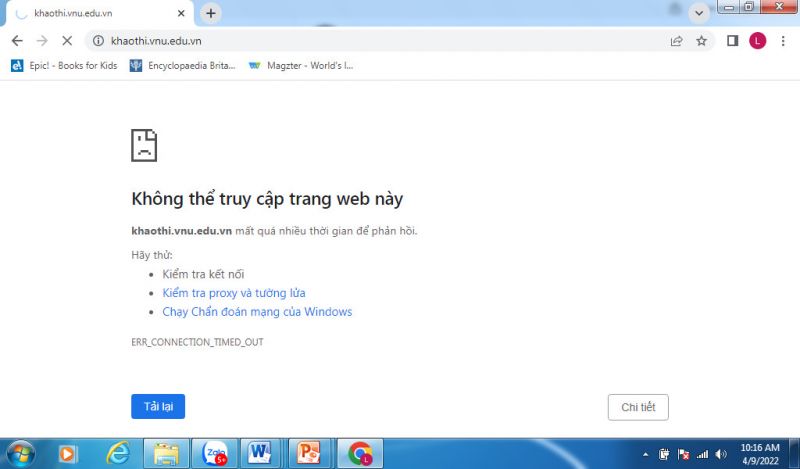Close the khaothi.vnu.edu.vn tab
This screenshot has width=800, height=469.
coord(181,13)
